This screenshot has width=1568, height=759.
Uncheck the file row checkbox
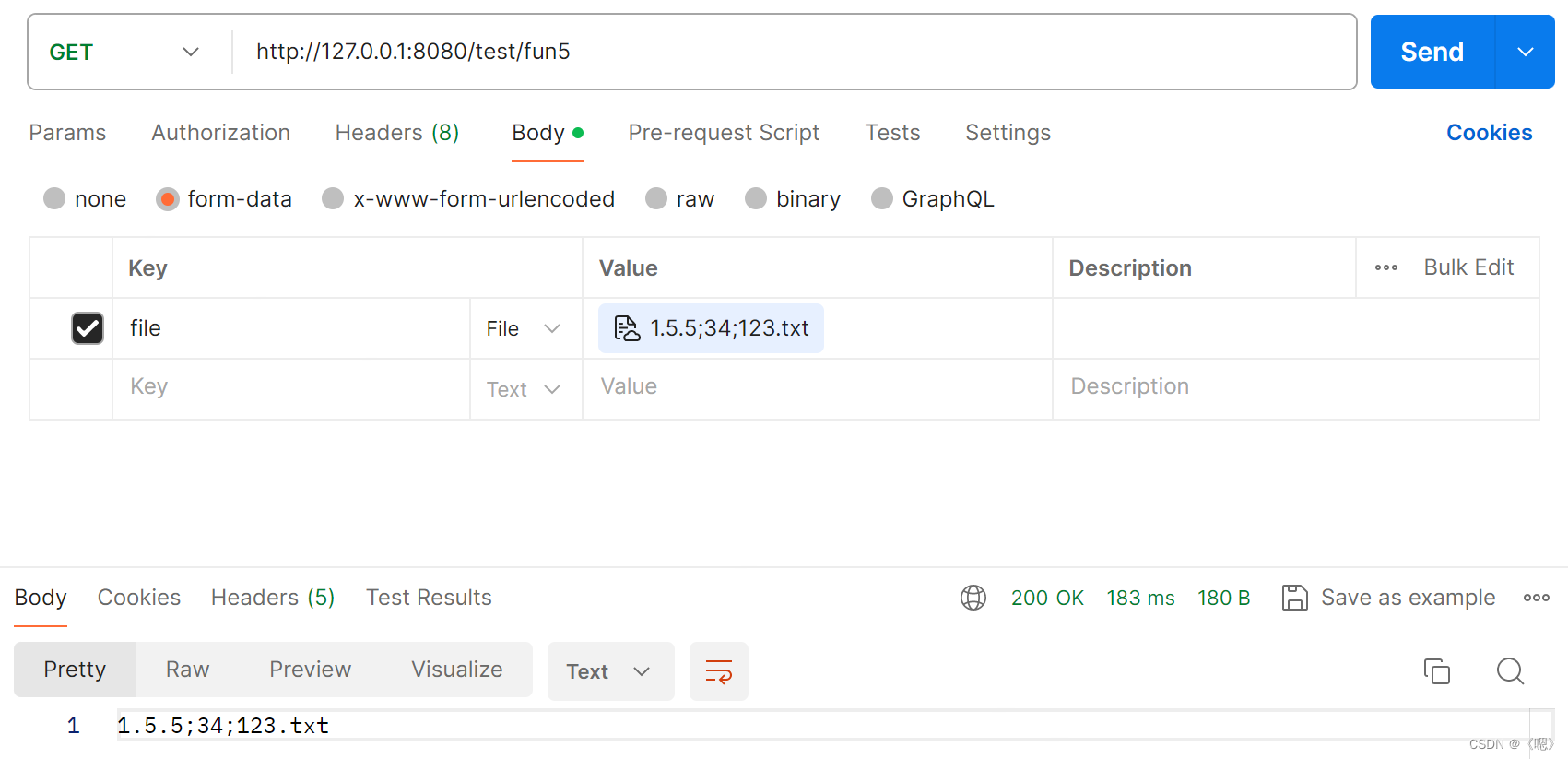pyautogui.click(x=88, y=328)
